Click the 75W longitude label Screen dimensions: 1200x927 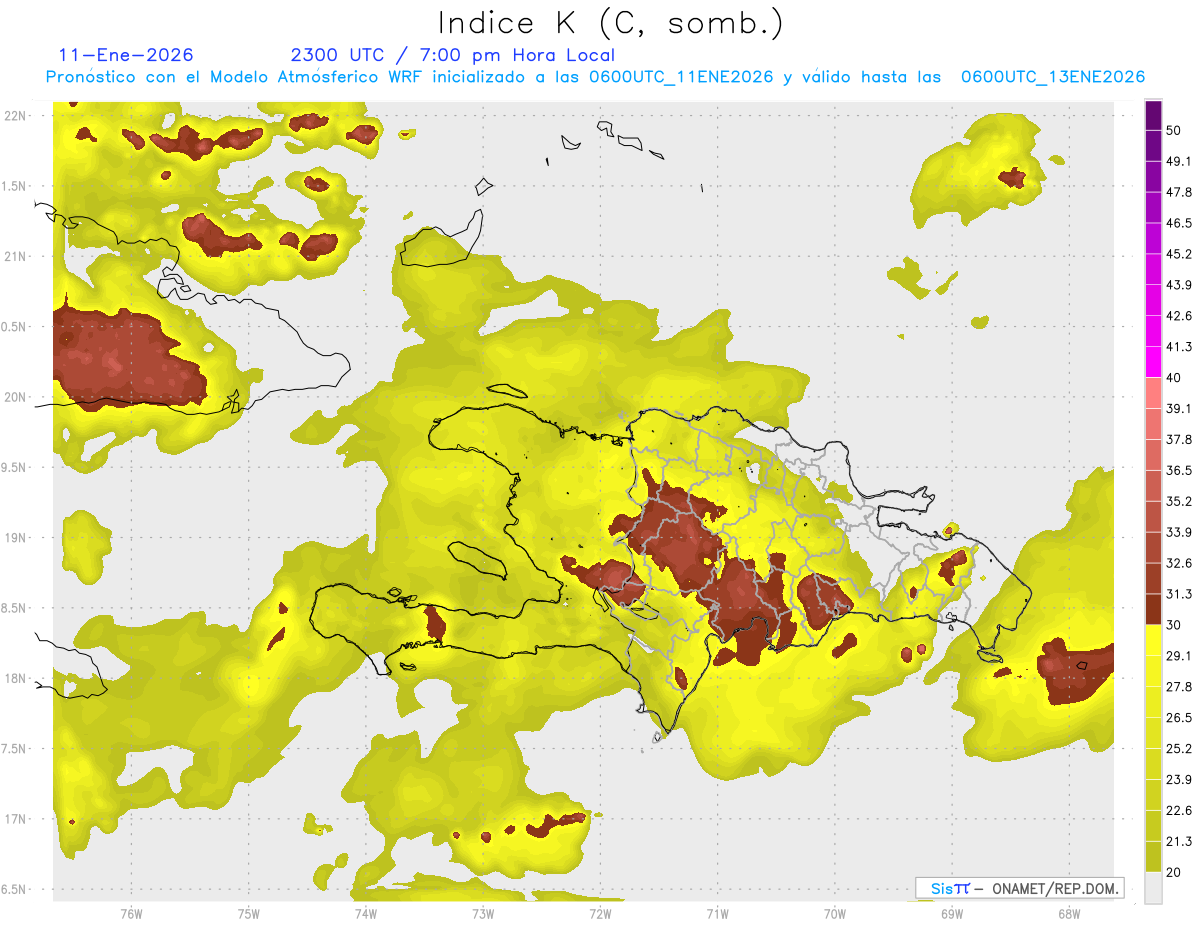pyautogui.click(x=248, y=913)
